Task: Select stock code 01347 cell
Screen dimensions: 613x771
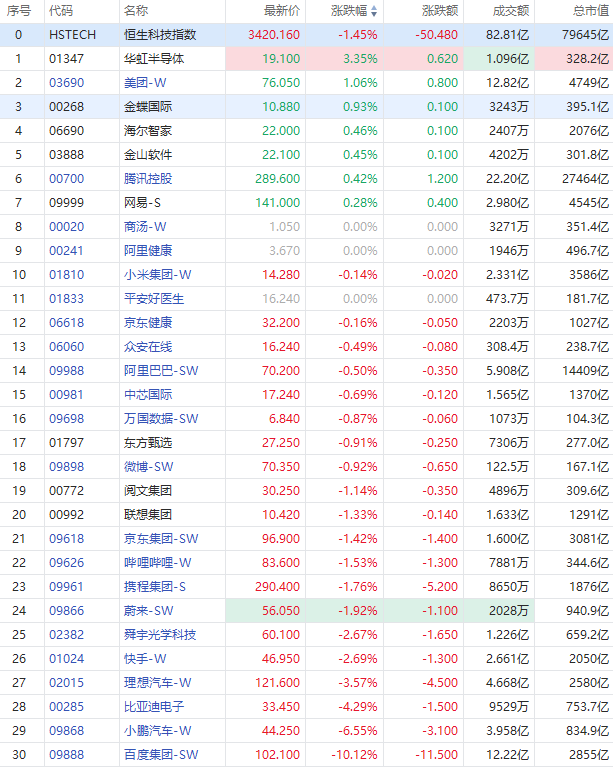Action: coord(66,59)
